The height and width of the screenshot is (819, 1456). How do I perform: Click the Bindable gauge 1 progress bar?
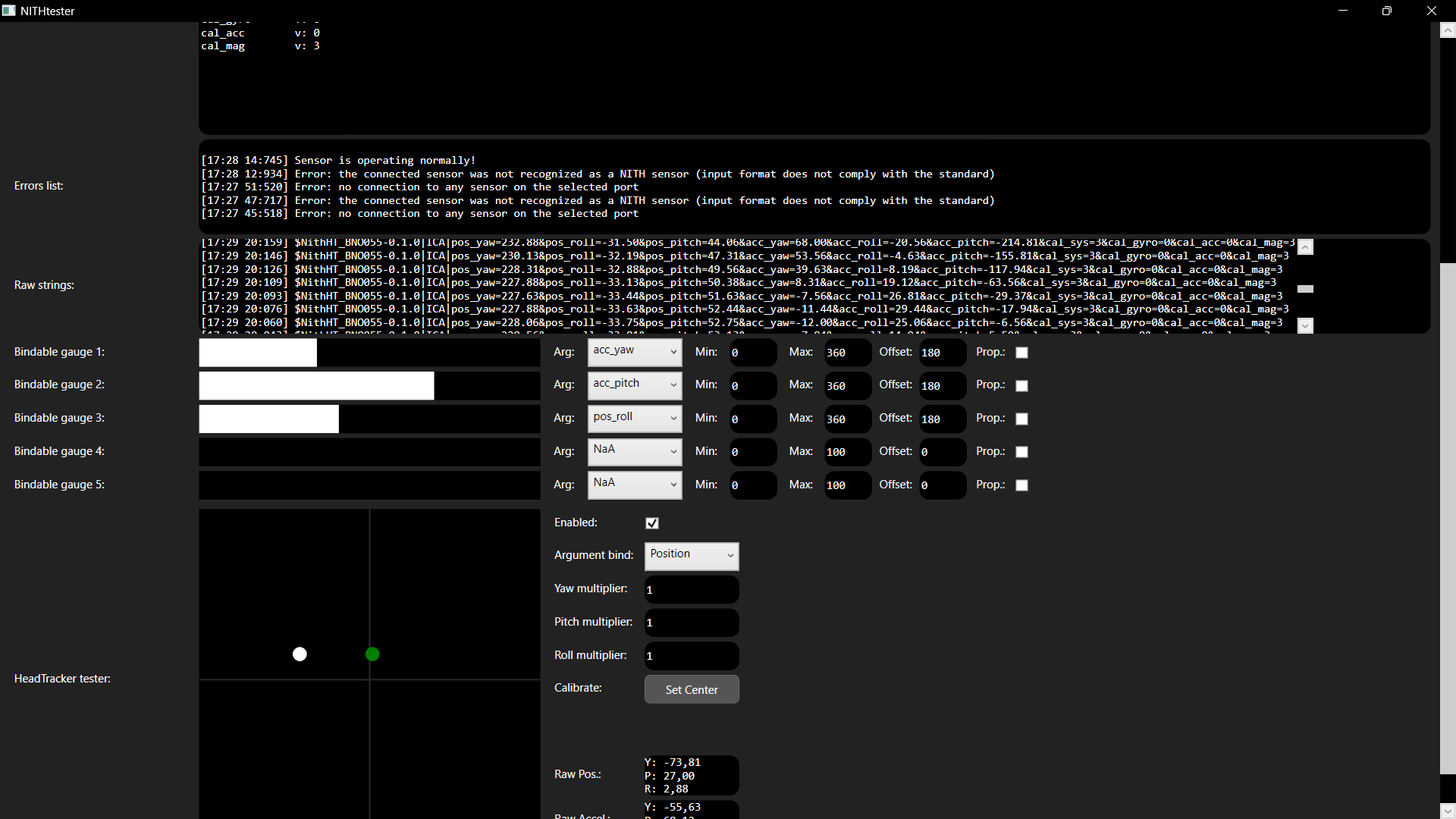pos(369,353)
